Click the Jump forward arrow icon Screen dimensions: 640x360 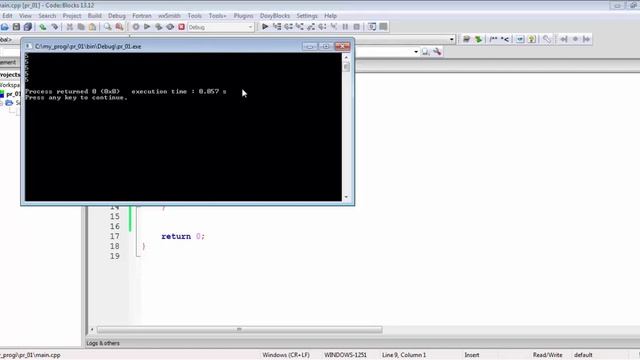(587, 39)
